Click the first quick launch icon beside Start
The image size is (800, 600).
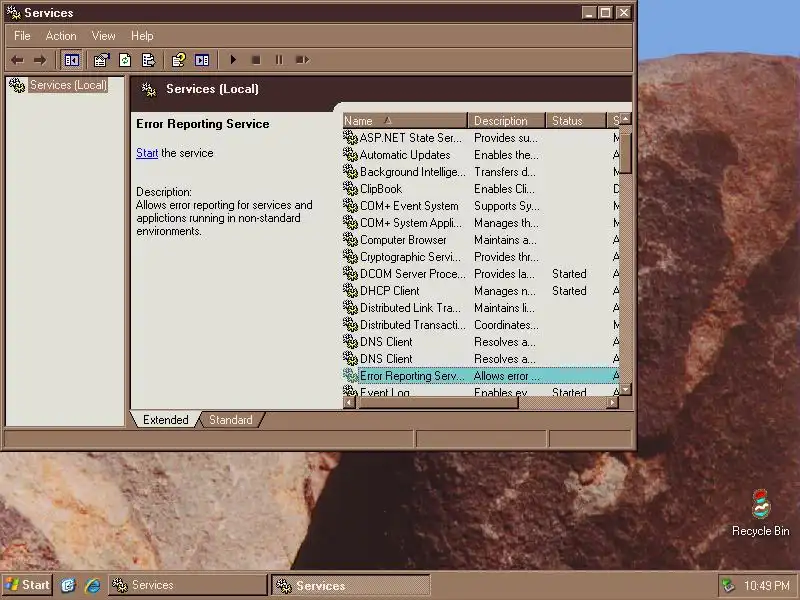[68, 585]
